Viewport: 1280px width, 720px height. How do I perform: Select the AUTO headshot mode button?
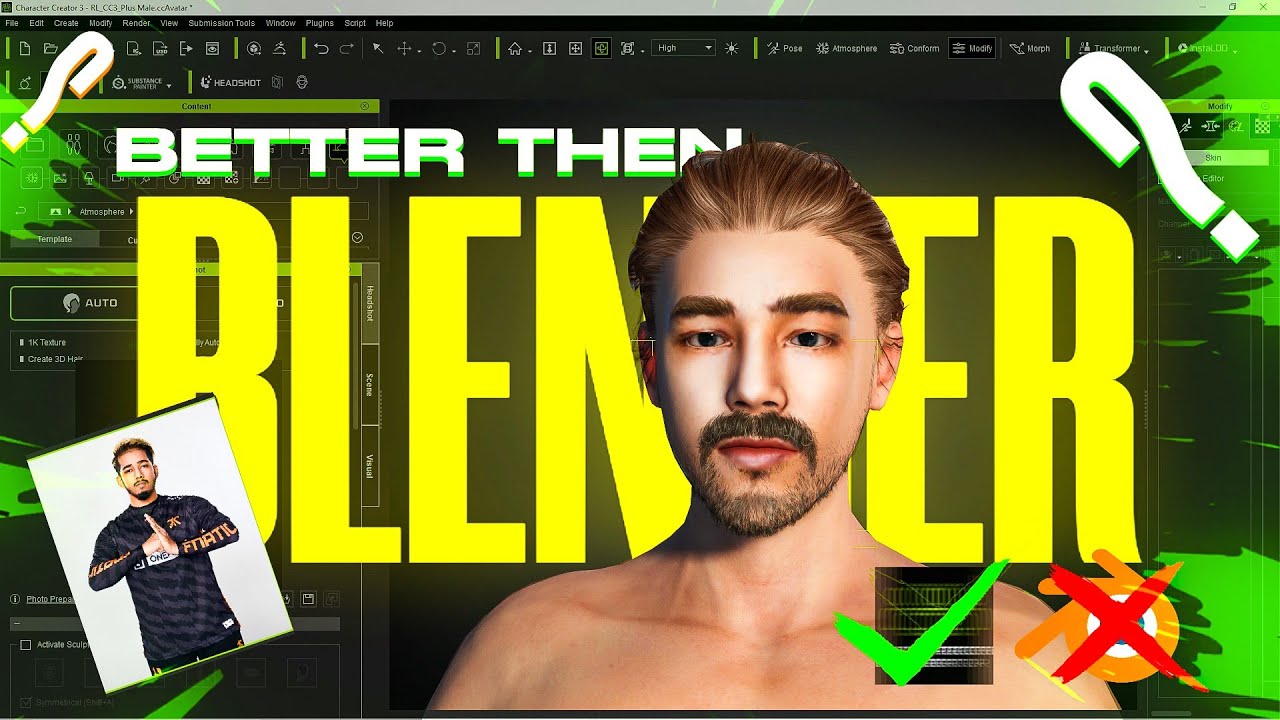74,303
